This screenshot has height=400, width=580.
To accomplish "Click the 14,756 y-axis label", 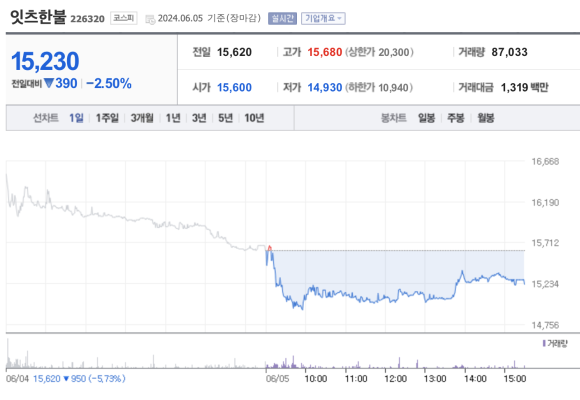I will click(x=545, y=325).
